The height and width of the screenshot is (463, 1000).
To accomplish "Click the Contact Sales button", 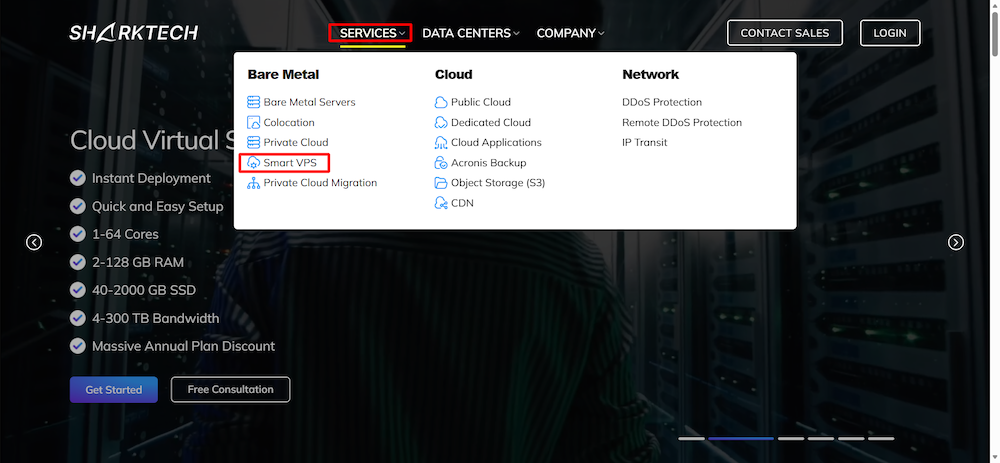I will click(x=785, y=33).
